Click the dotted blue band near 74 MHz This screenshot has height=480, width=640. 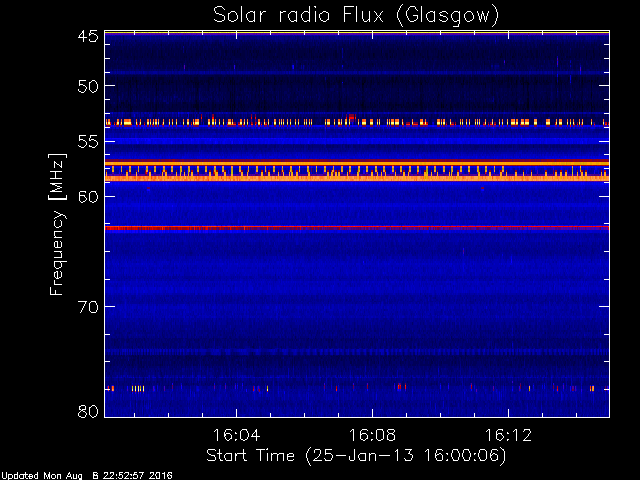coord(357,351)
